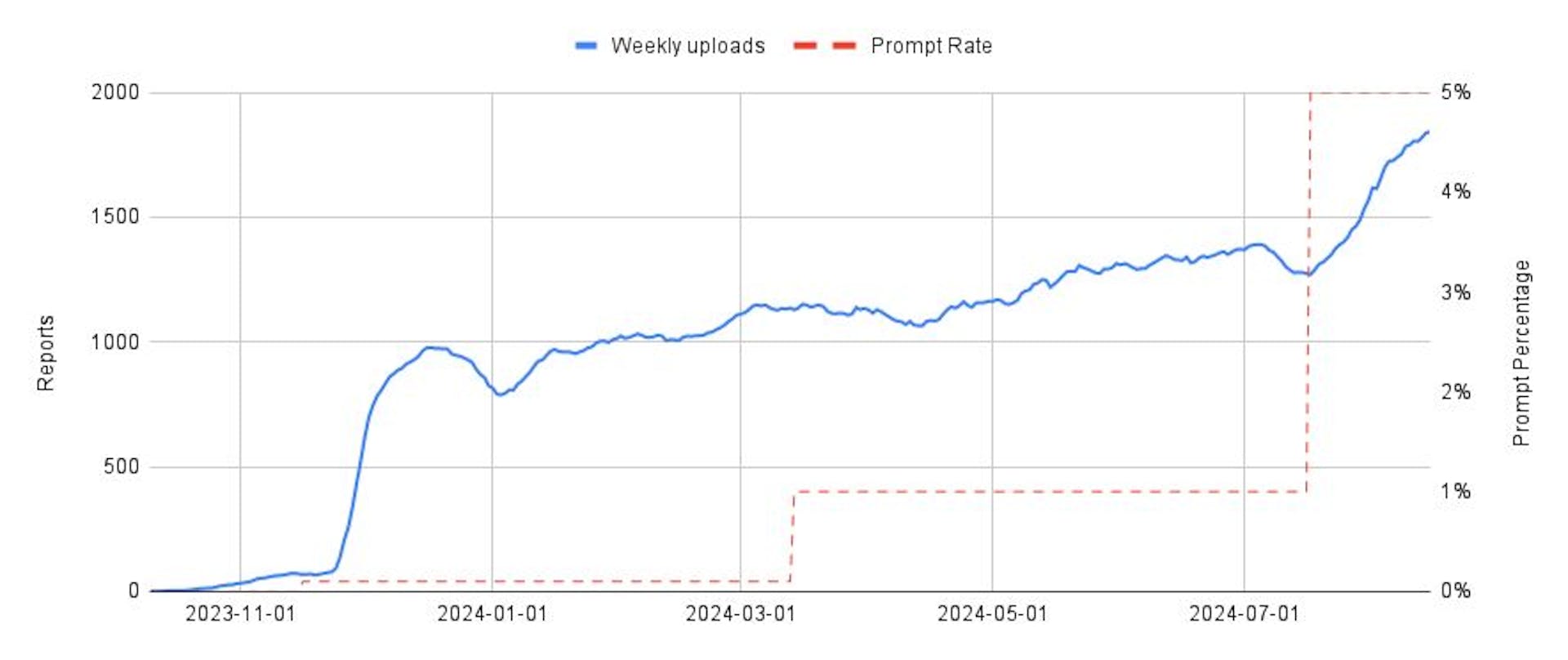
Task: Click the 1500 tick label
Action: 115,217
